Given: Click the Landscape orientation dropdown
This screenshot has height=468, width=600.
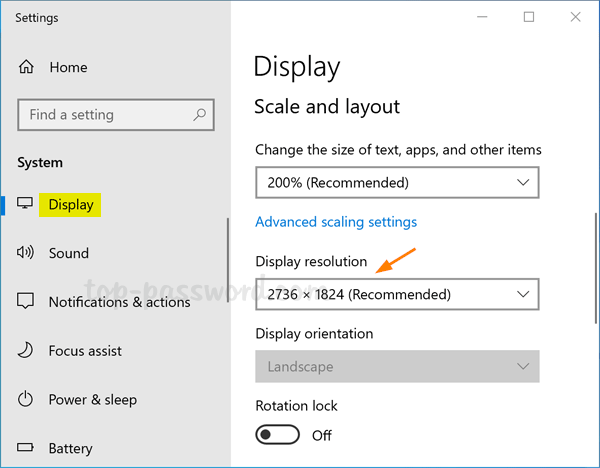Looking at the screenshot, I should tap(397, 367).
